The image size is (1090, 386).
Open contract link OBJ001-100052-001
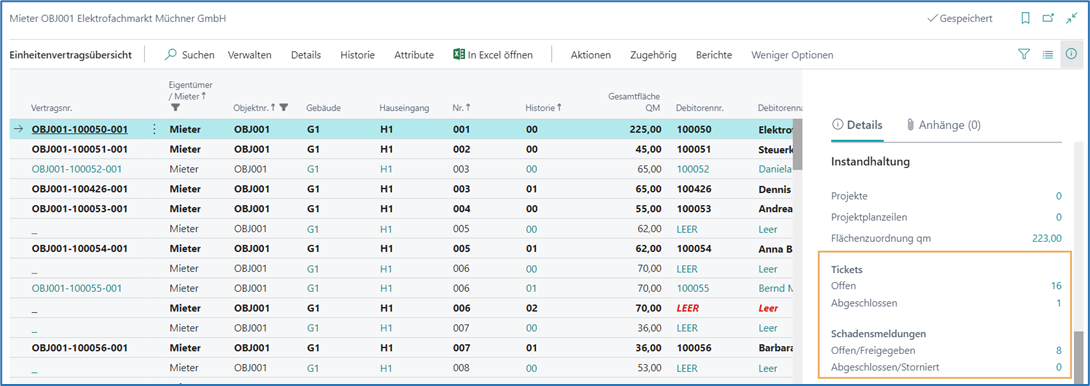(x=76, y=169)
